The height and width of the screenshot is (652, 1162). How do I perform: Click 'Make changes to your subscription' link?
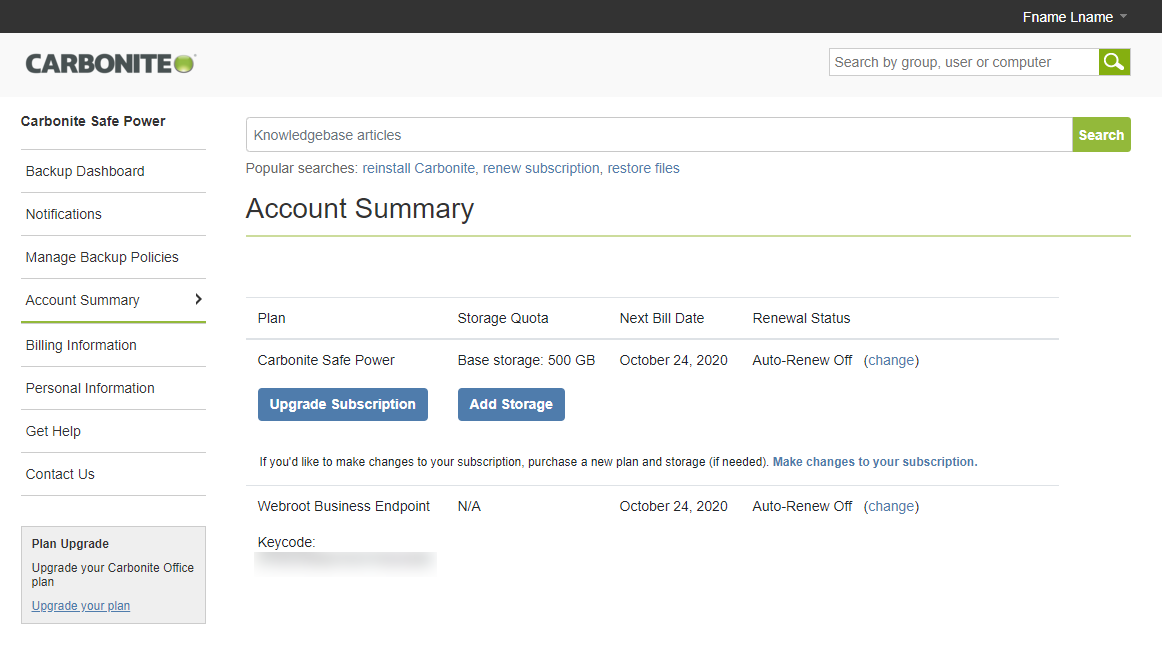(x=874, y=462)
